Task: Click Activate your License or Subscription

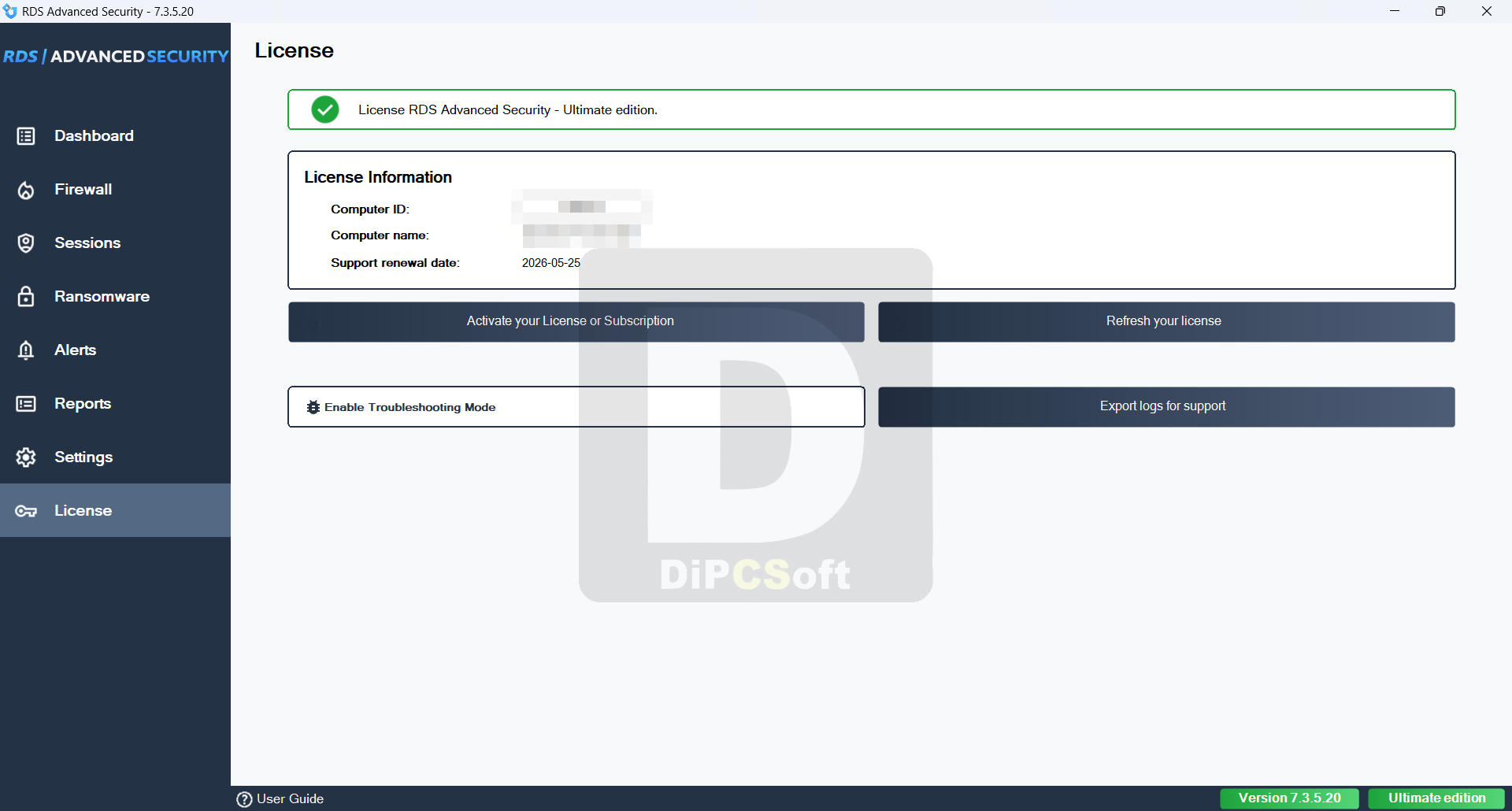Action: (576, 322)
